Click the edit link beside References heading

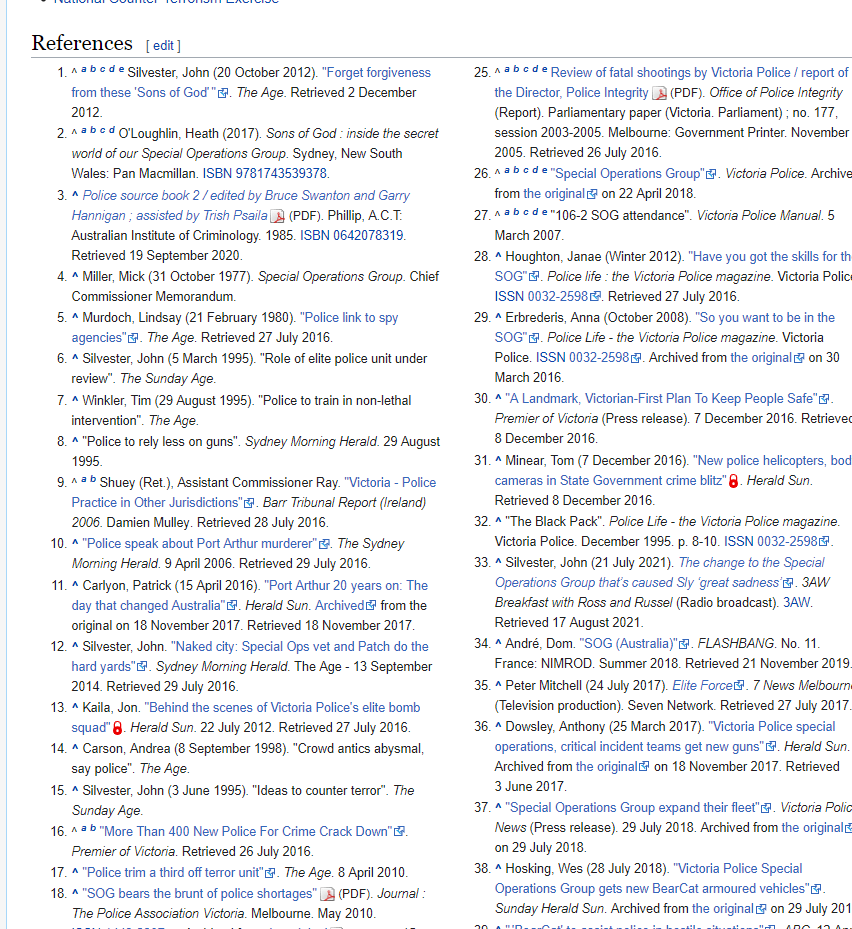click(x=163, y=46)
